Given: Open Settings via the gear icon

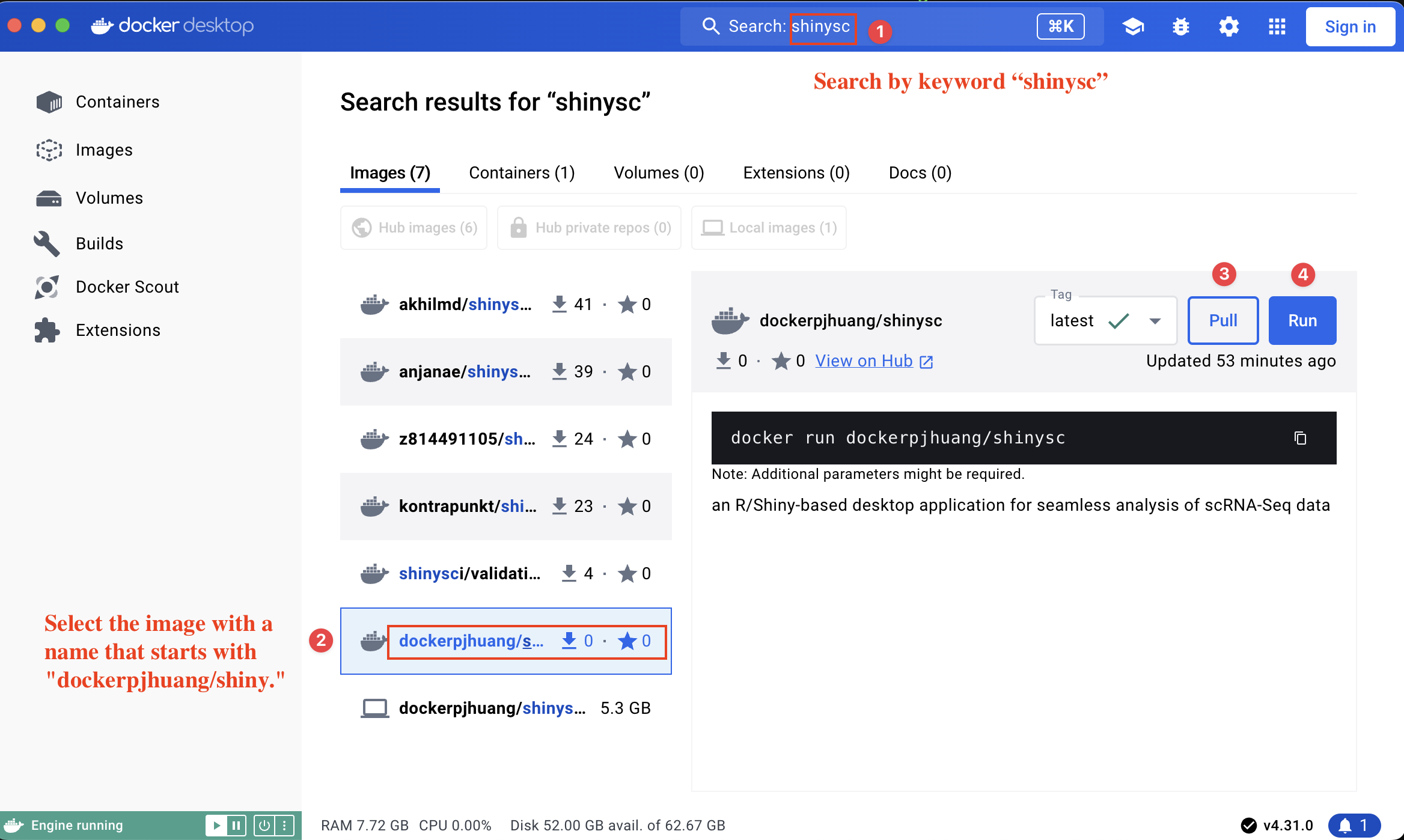Looking at the screenshot, I should click(x=1228, y=26).
